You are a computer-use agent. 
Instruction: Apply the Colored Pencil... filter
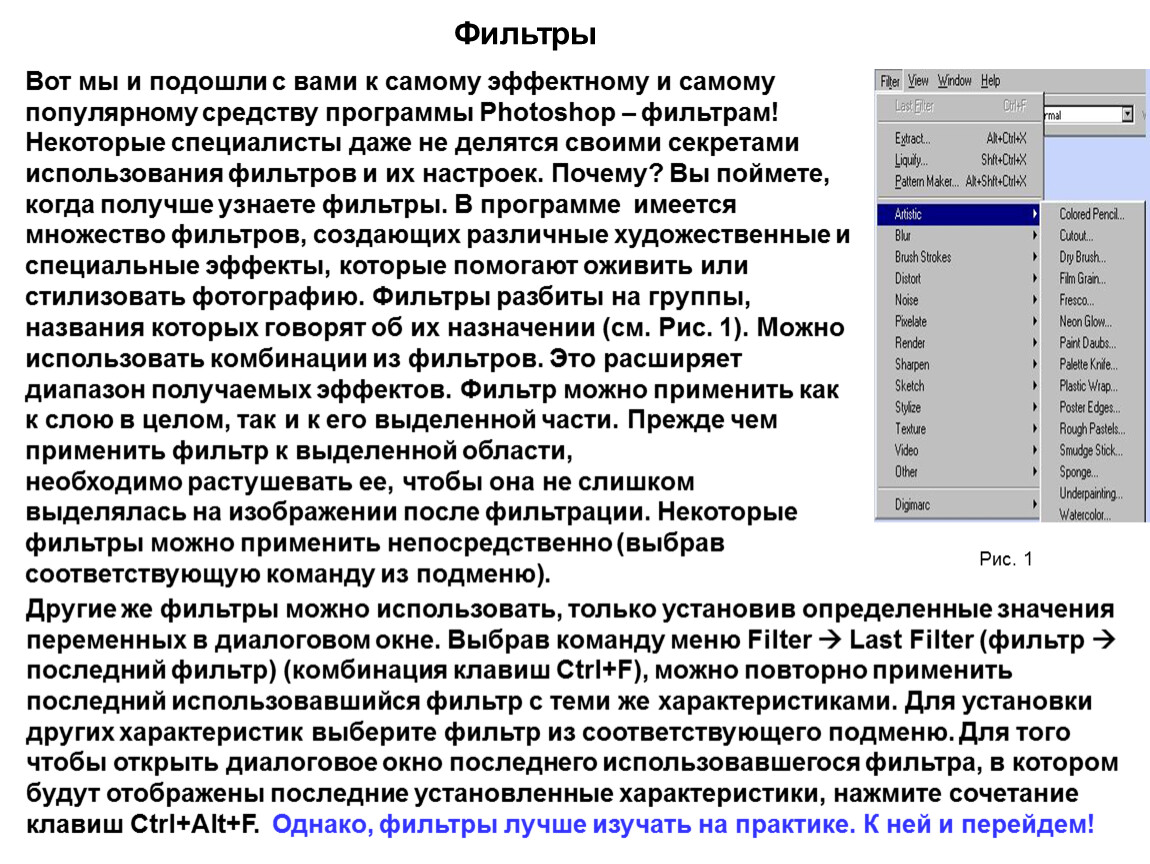point(1092,214)
